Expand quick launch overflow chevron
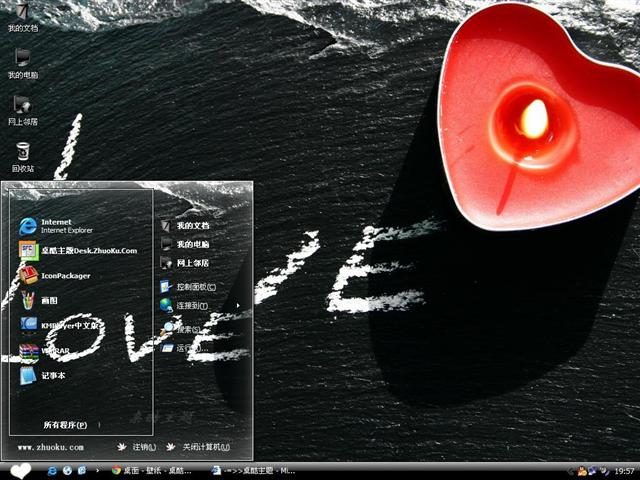 pos(97,471)
